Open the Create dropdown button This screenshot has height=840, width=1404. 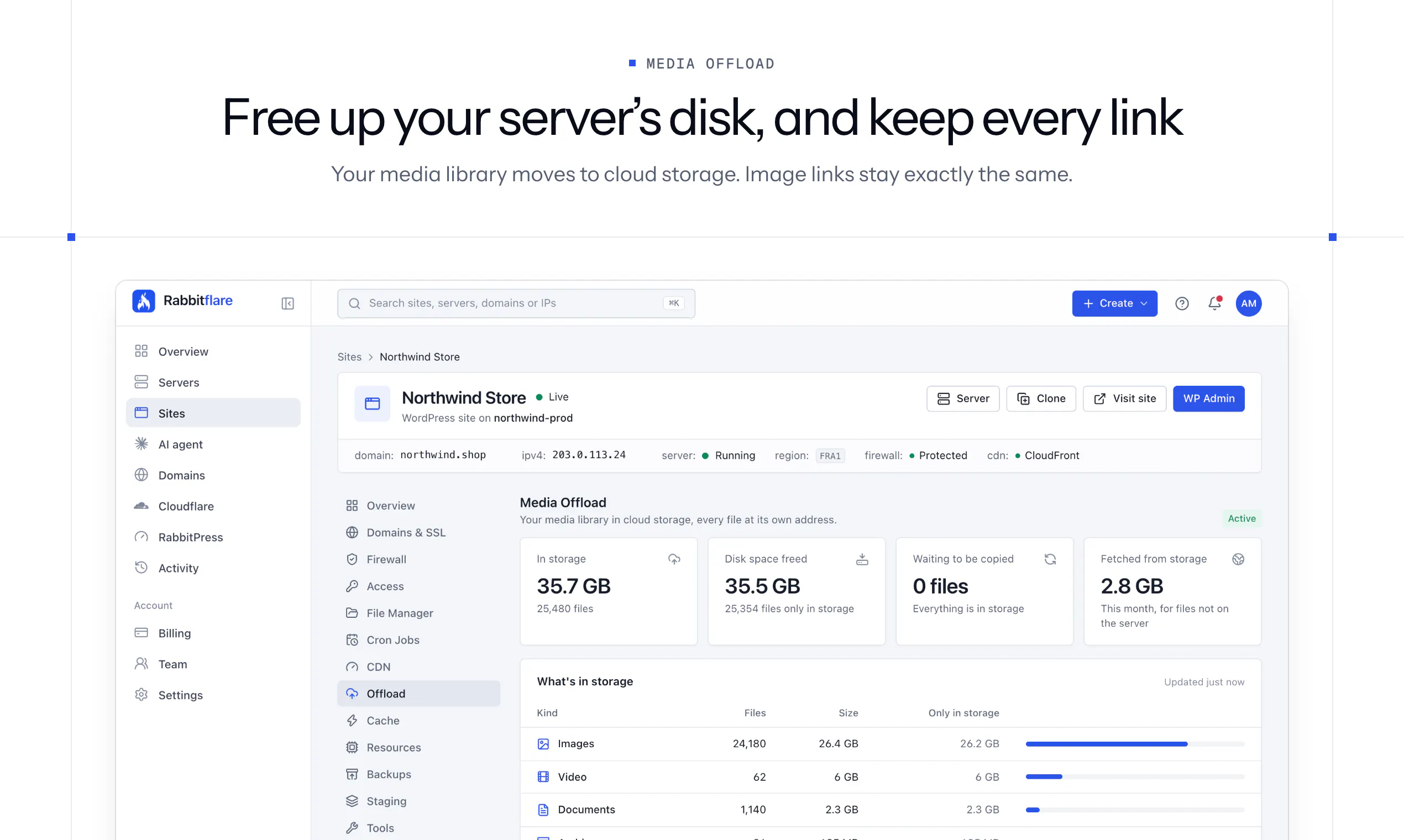click(1114, 303)
